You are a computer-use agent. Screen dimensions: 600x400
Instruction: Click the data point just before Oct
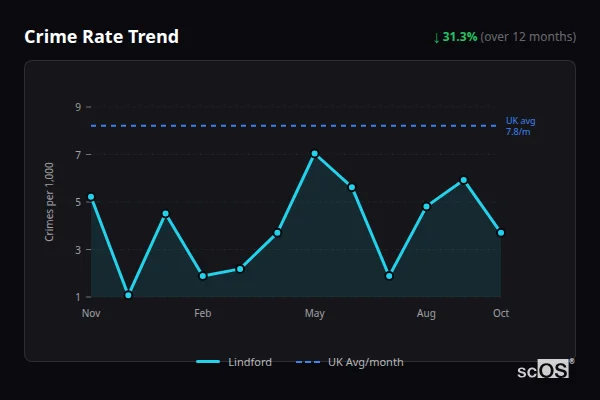pyautogui.click(x=463, y=180)
